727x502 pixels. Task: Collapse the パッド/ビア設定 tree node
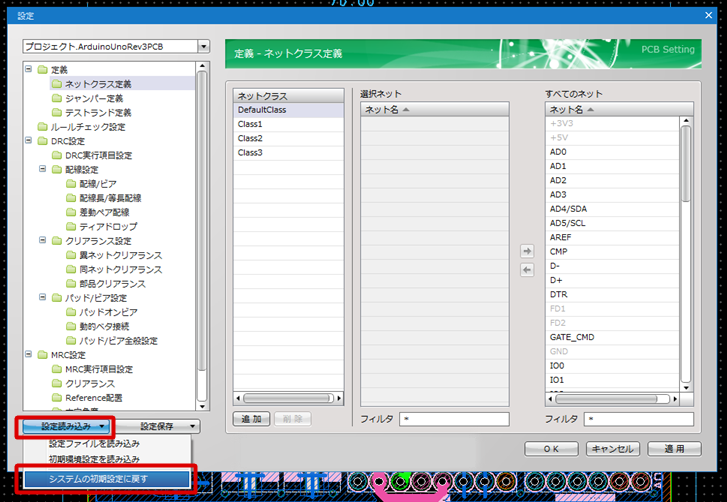pyautogui.click(x=42, y=298)
